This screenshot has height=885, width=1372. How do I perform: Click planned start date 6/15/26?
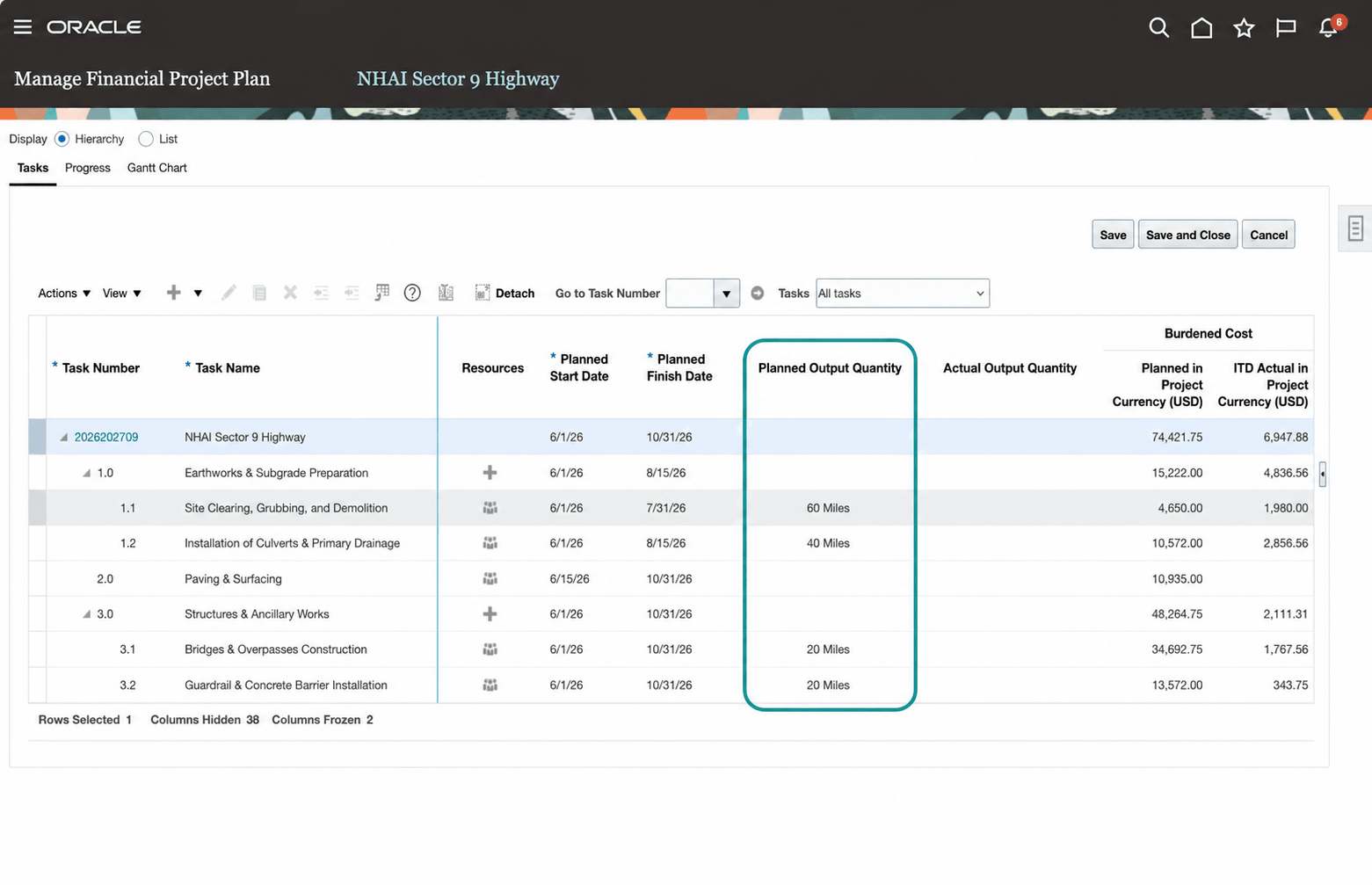pyautogui.click(x=570, y=579)
